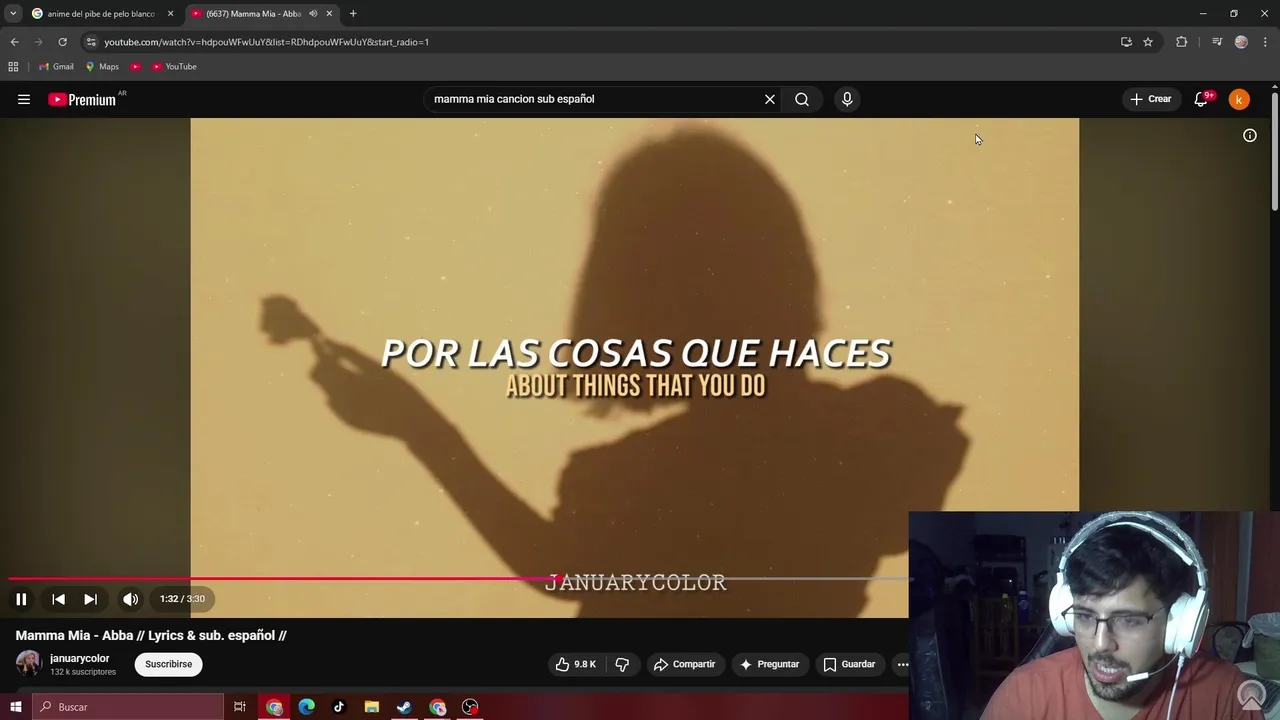Save video with the Guardar button
The width and height of the screenshot is (1280, 720).
[x=849, y=664]
